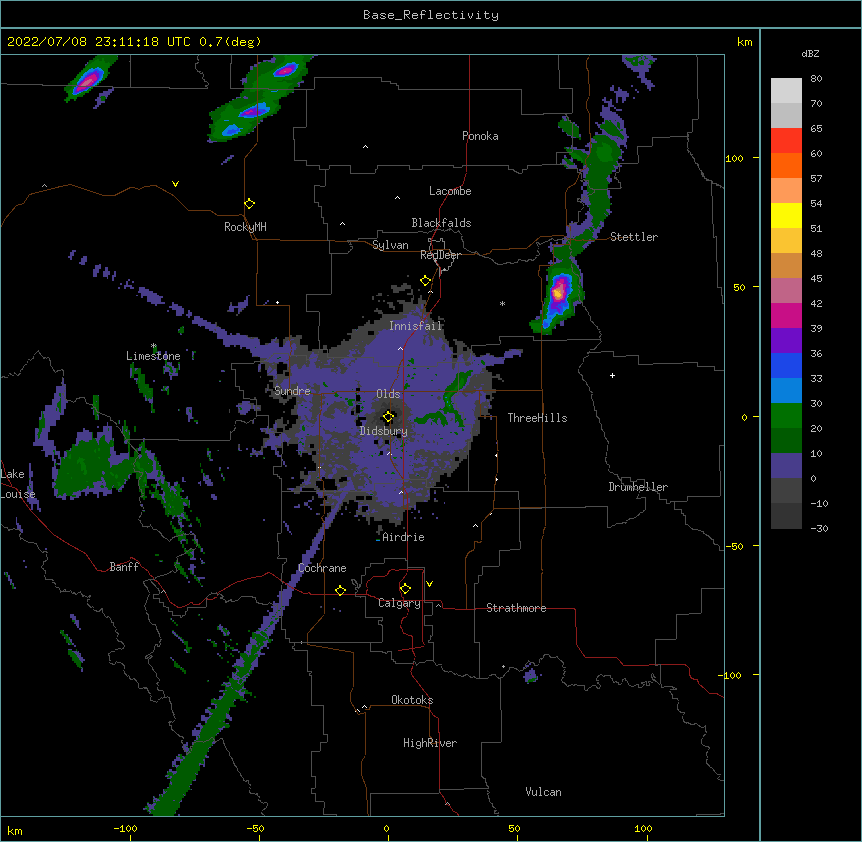This screenshot has width=862, height=842.
Task: Click the Banff town label
Action: click(x=124, y=567)
